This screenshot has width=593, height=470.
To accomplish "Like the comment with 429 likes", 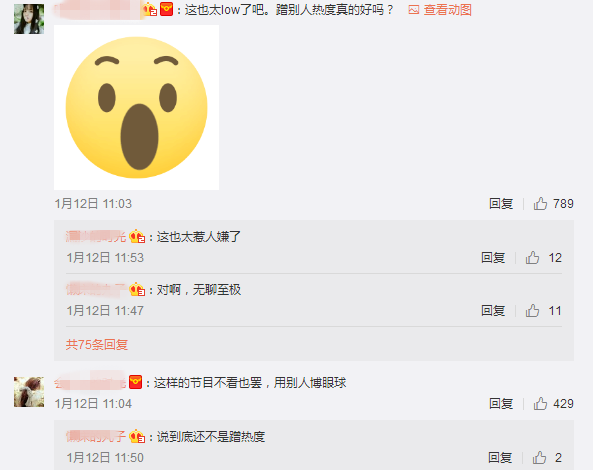I will click(540, 403).
